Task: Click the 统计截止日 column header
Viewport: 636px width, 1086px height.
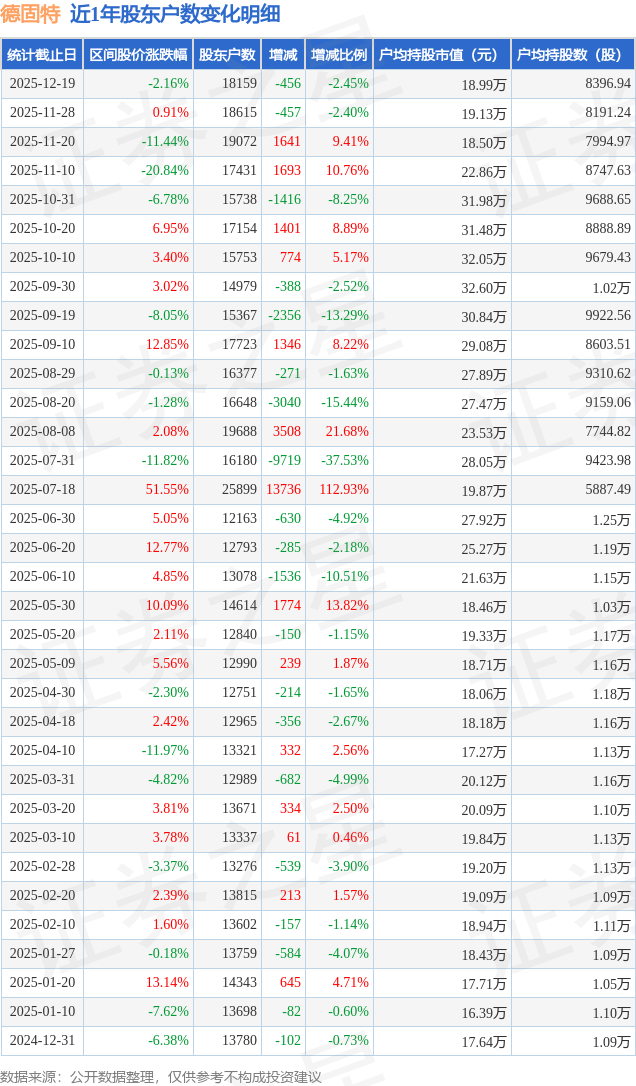Action: click(x=42, y=55)
